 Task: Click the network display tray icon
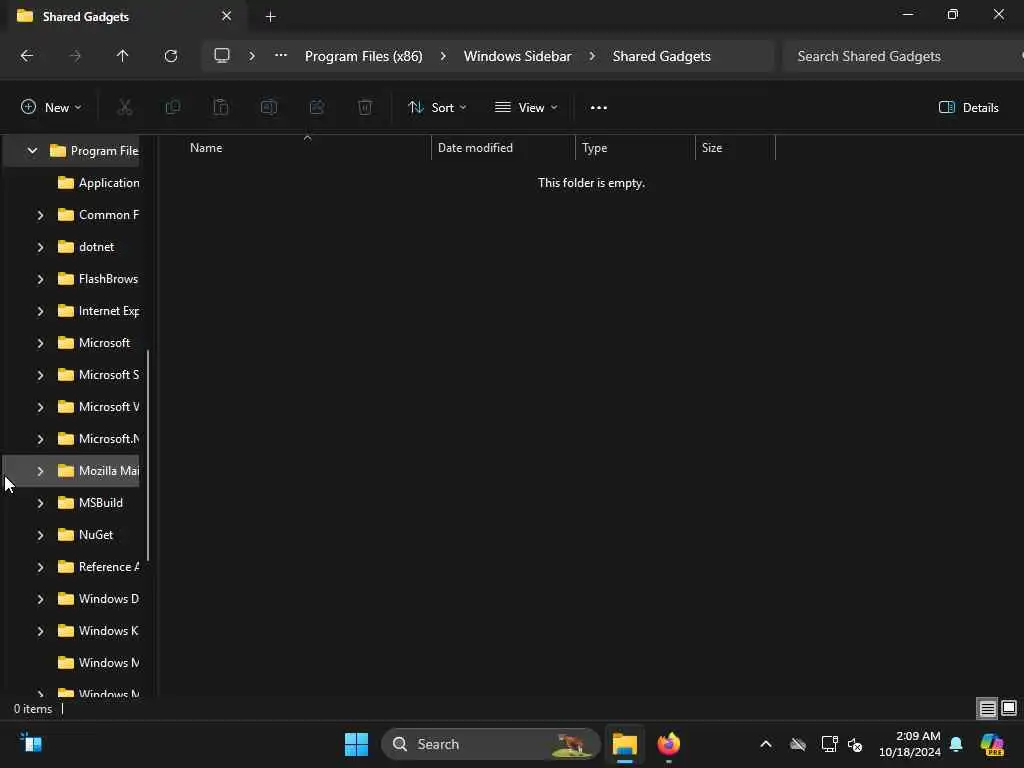tap(829, 744)
